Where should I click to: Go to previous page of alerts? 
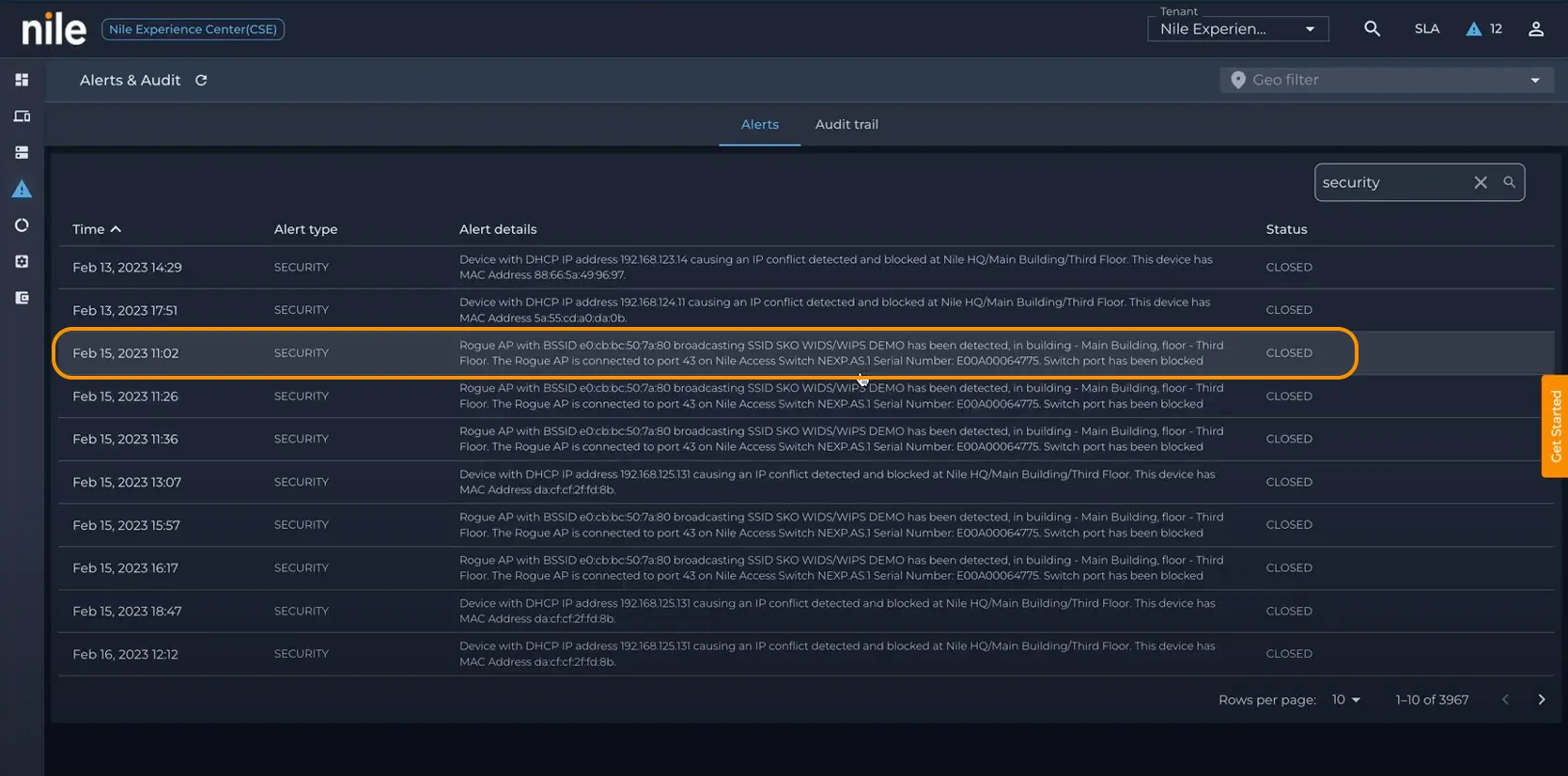[x=1505, y=700]
